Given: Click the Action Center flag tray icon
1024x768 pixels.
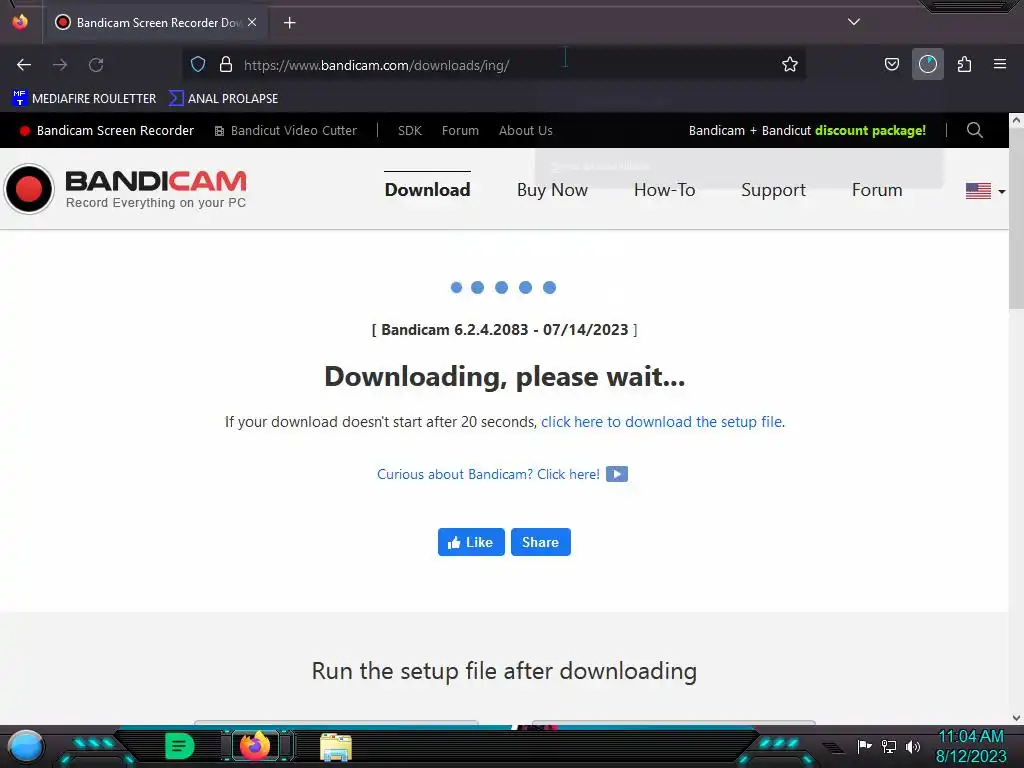Looking at the screenshot, I should pos(864,746).
